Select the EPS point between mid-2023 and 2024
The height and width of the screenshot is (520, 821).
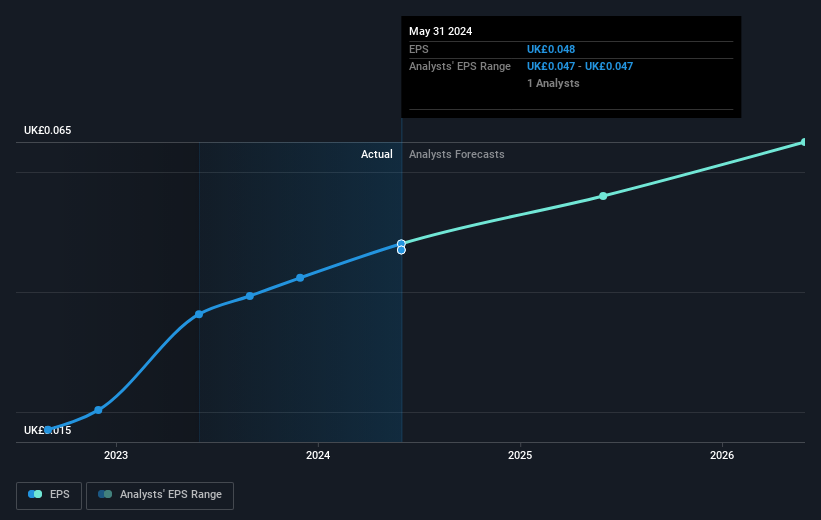click(x=250, y=296)
